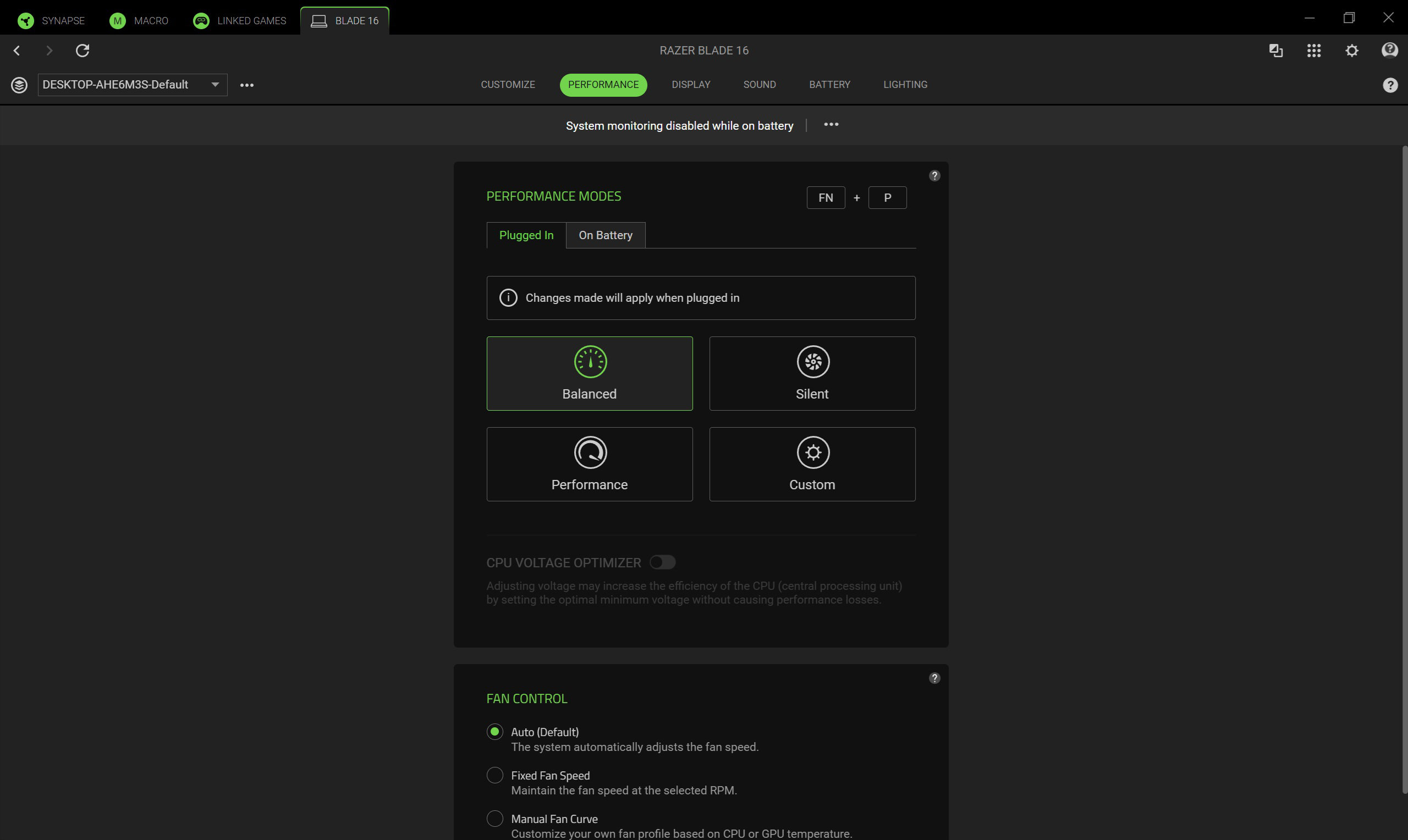Viewport: 1408px width, 840px height.
Task: Open the system monitoring three-dot menu
Action: [x=831, y=125]
